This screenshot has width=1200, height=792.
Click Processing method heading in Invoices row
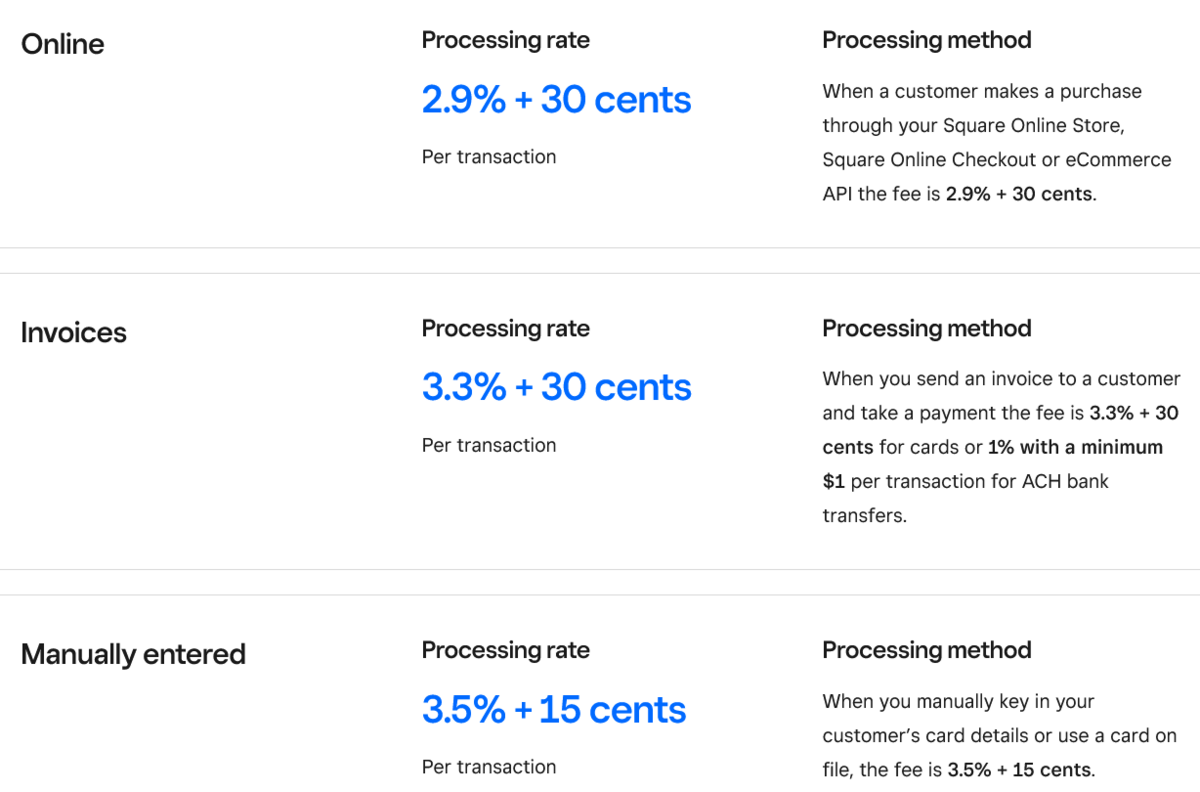926,328
